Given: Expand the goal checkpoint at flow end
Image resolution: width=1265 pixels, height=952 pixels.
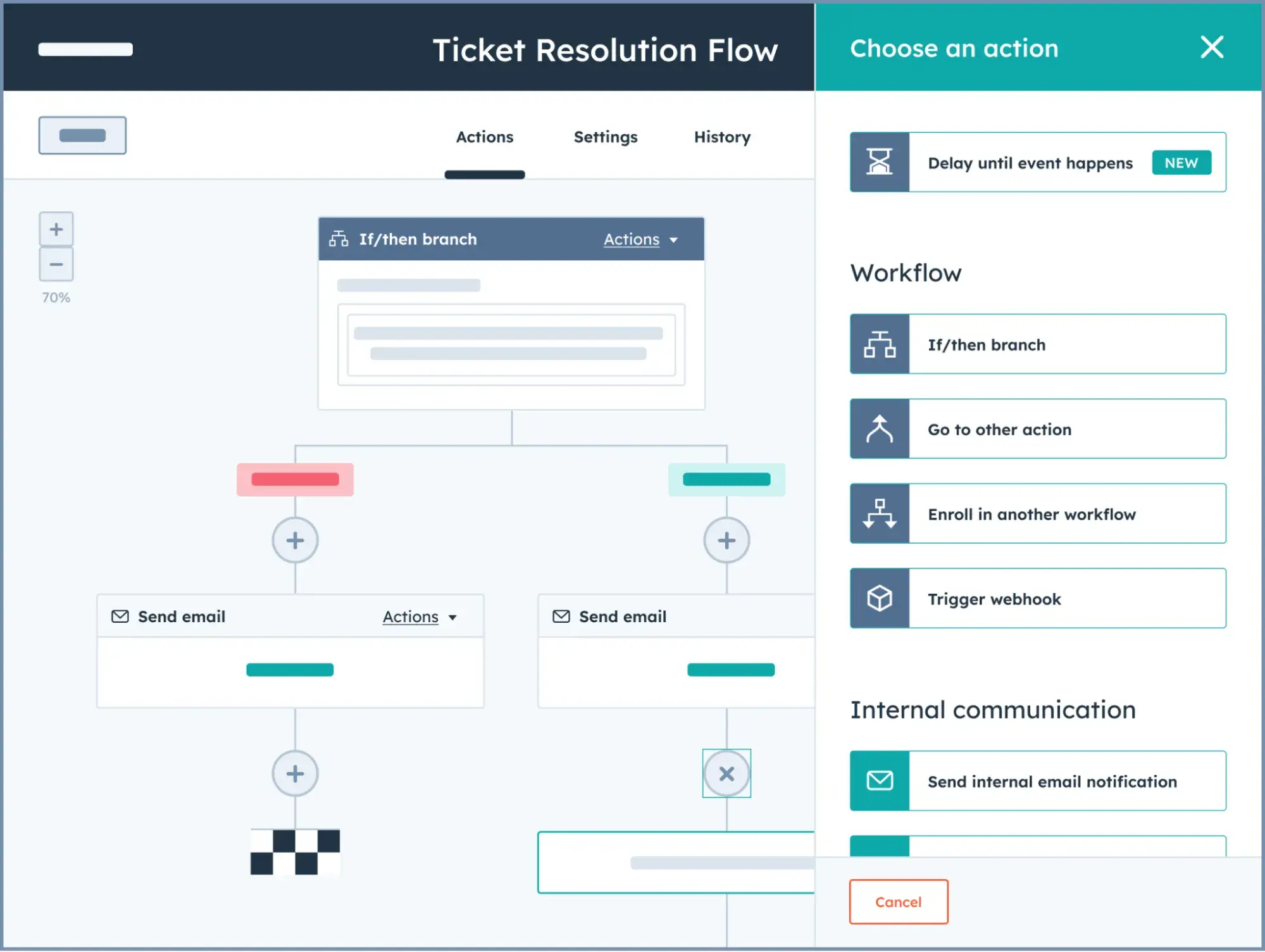Looking at the screenshot, I should point(295,853).
